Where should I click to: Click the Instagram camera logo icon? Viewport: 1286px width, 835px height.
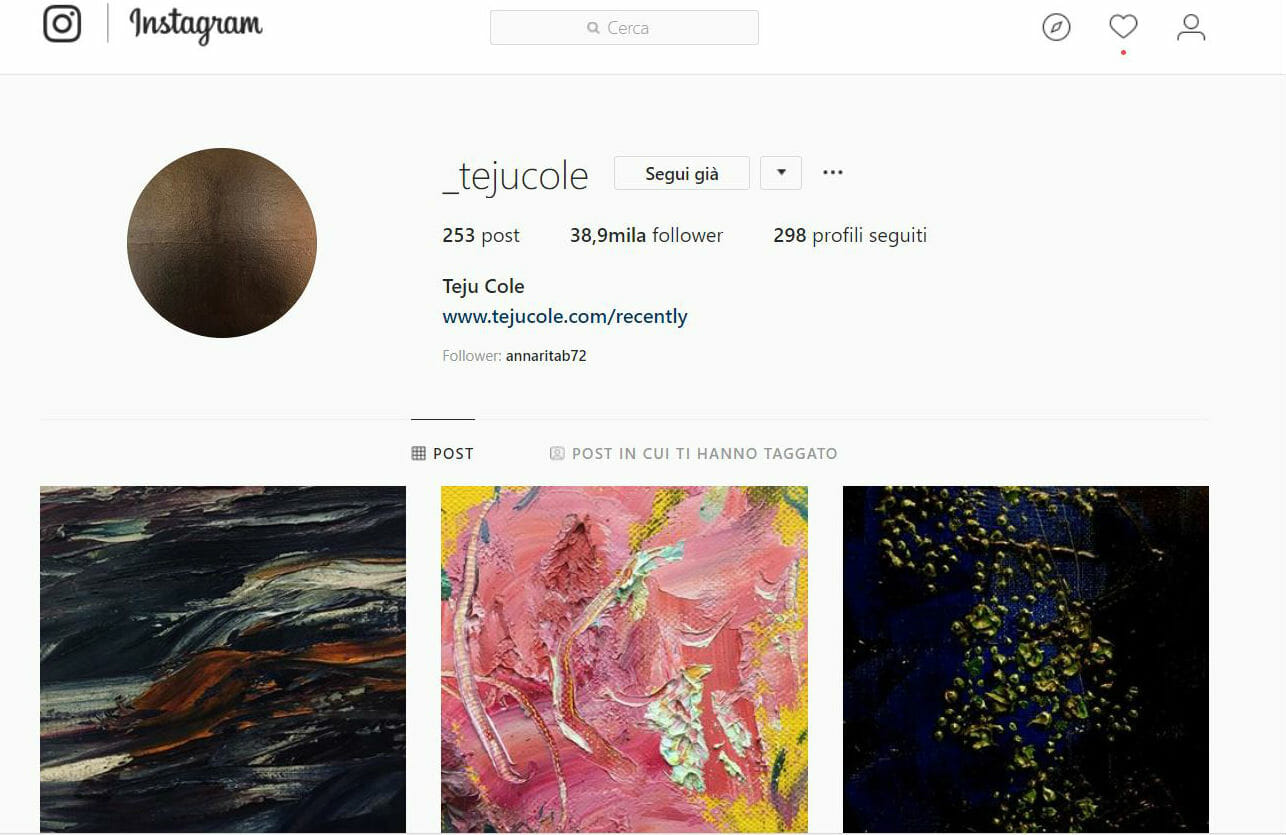pyautogui.click(x=62, y=24)
